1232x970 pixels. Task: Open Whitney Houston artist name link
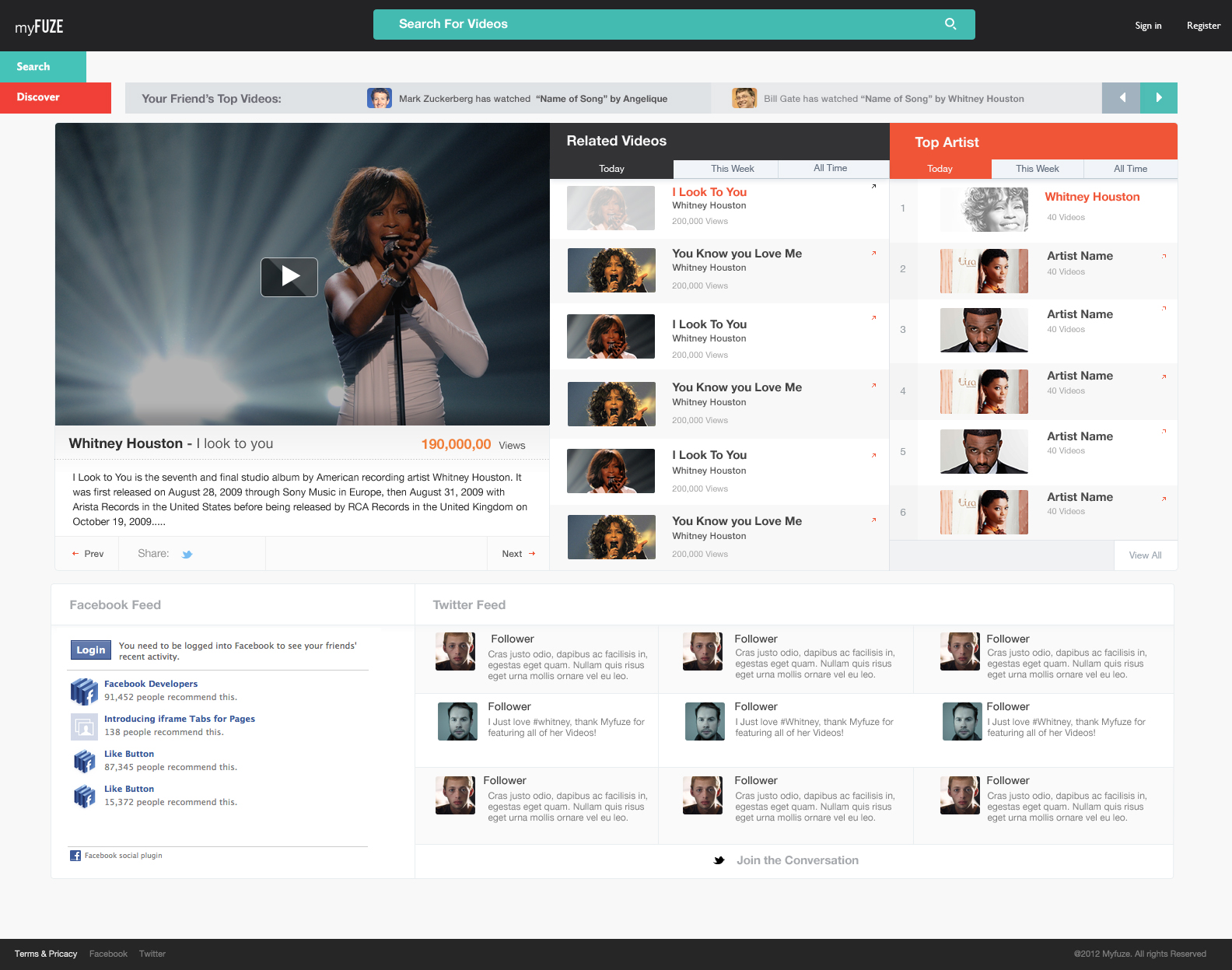[x=1092, y=197]
